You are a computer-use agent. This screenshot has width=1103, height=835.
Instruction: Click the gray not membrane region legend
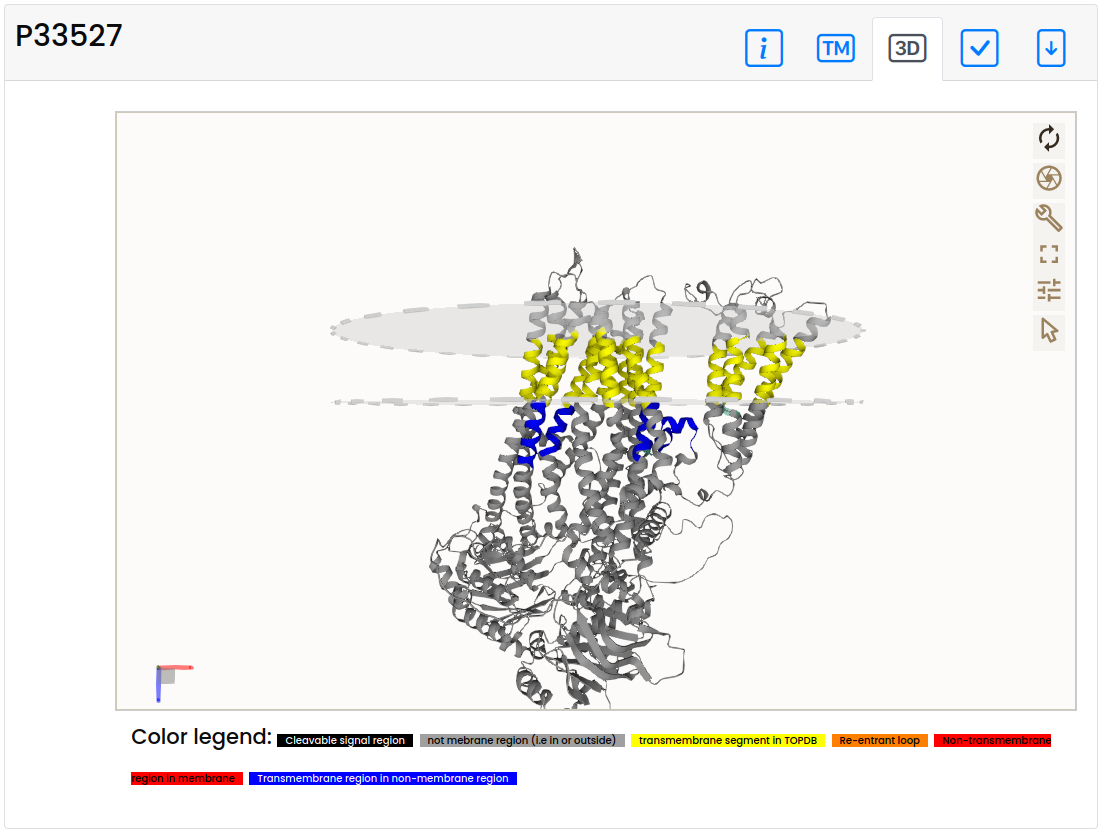pos(522,741)
